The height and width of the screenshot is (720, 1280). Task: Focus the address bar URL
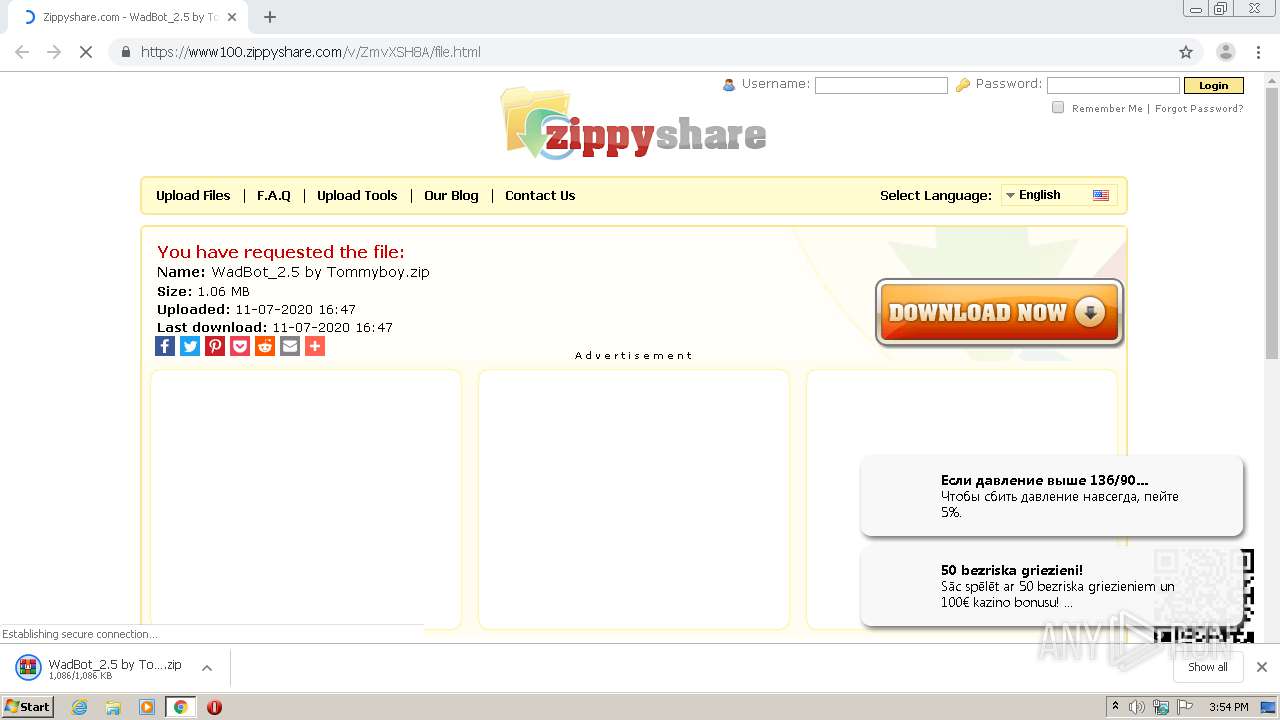311,52
